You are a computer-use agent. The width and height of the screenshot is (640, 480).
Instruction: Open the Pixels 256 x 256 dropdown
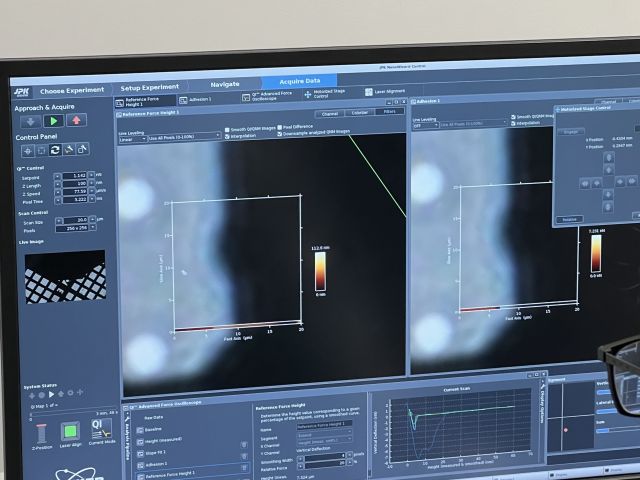click(x=76, y=228)
